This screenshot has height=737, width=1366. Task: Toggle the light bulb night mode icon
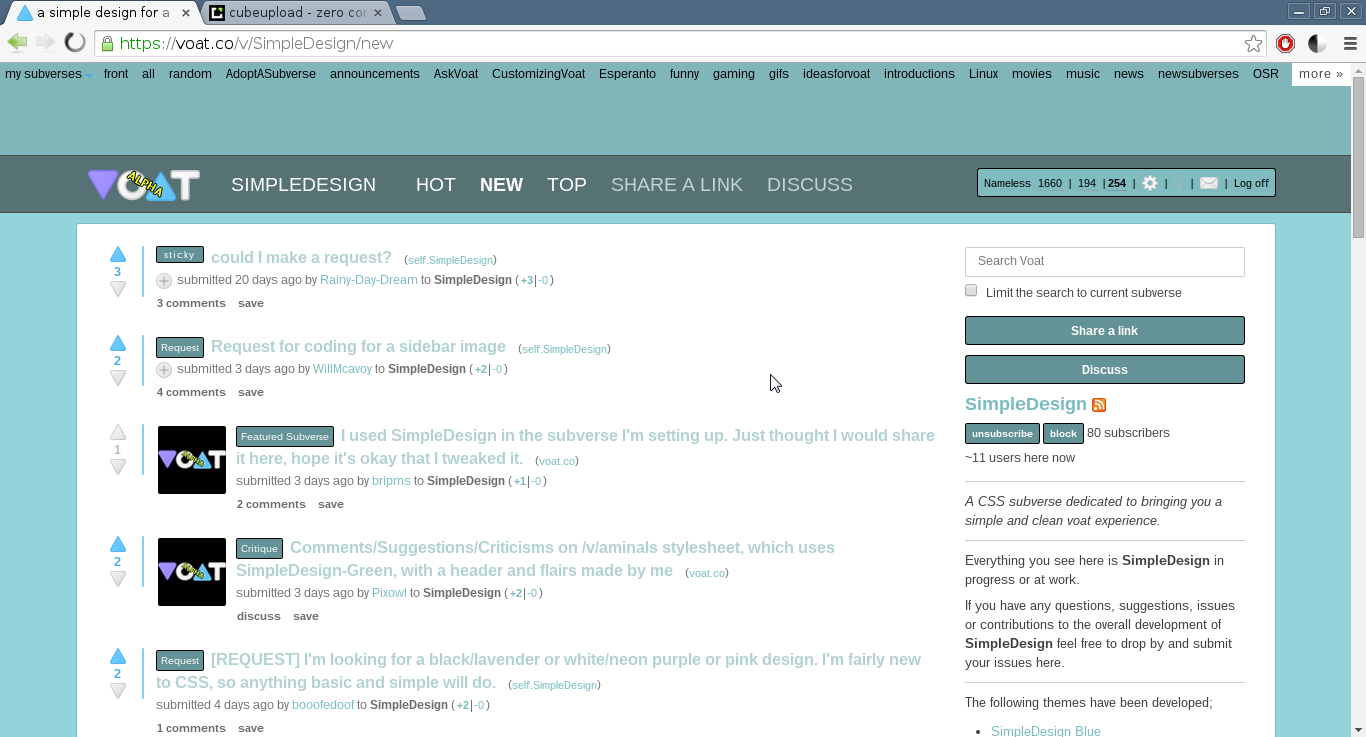click(x=1179, y=183)
